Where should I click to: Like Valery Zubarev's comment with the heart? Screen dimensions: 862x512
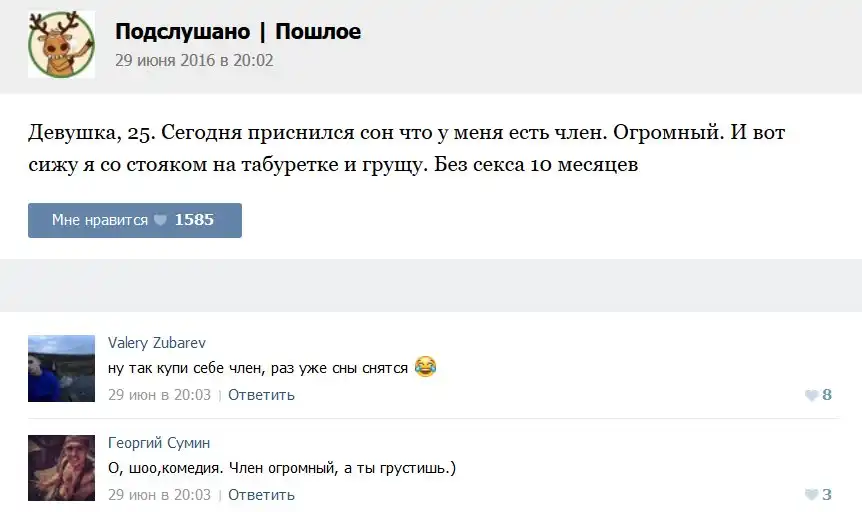[x=811, y=395]
